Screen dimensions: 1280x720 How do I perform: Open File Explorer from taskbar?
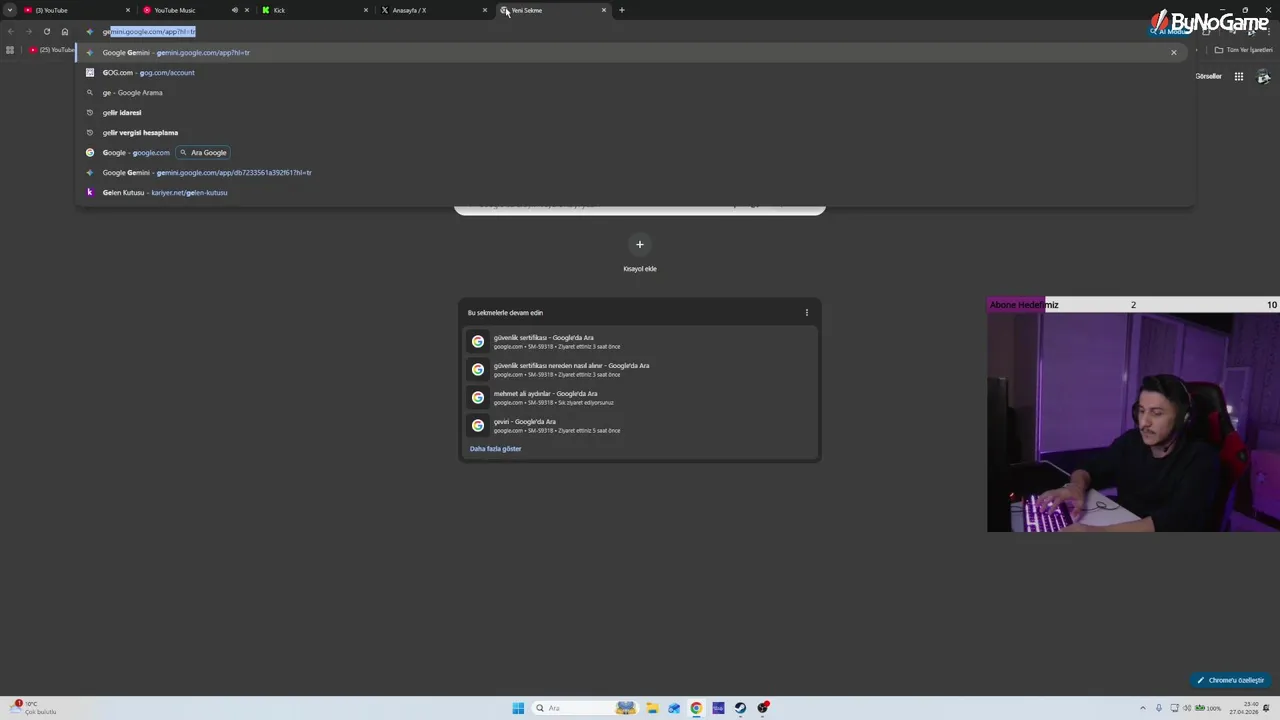[x=652, y=708]
